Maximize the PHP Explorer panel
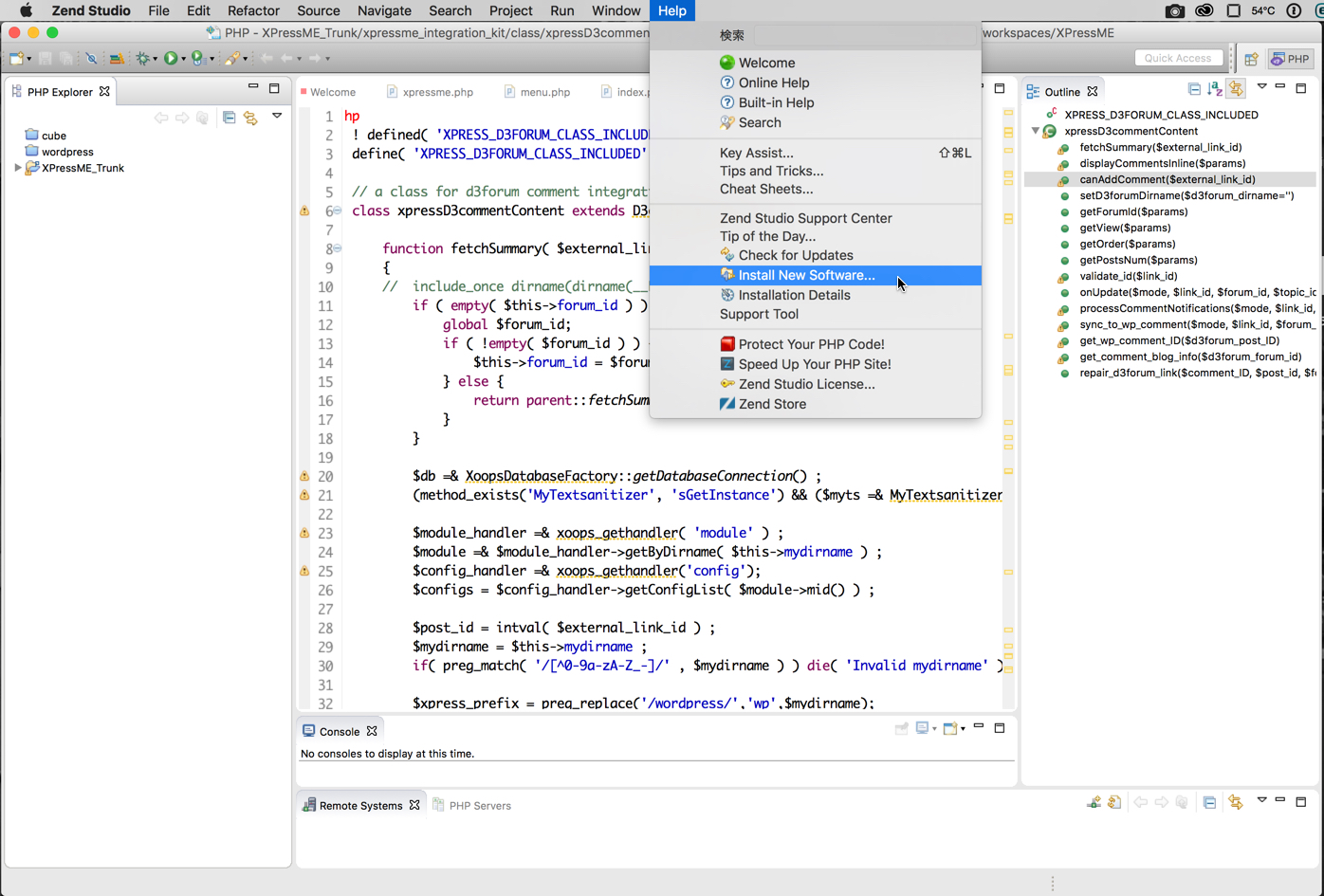 tap(274, 88)
